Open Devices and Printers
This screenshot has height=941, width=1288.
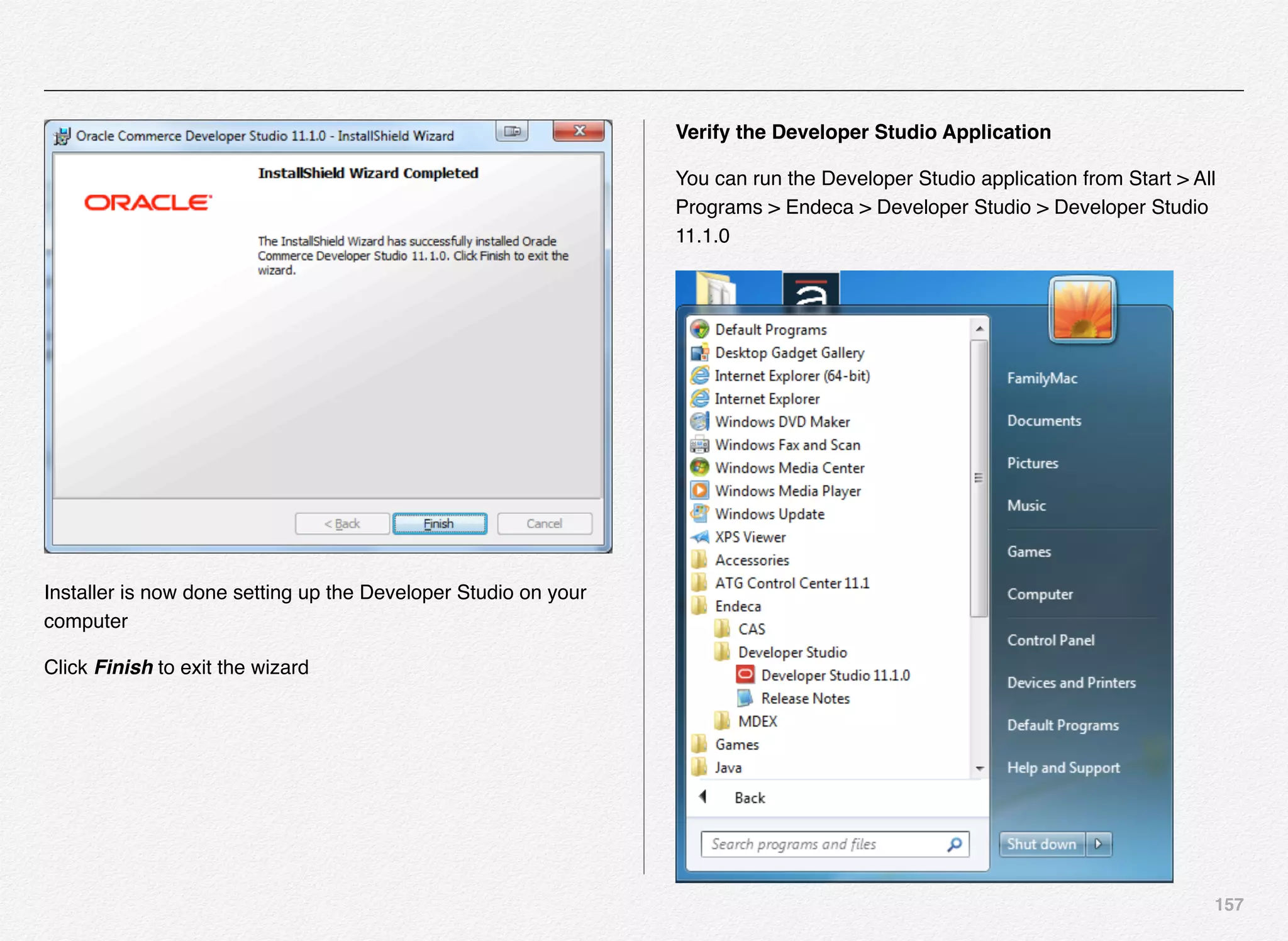coord(1072,682)
